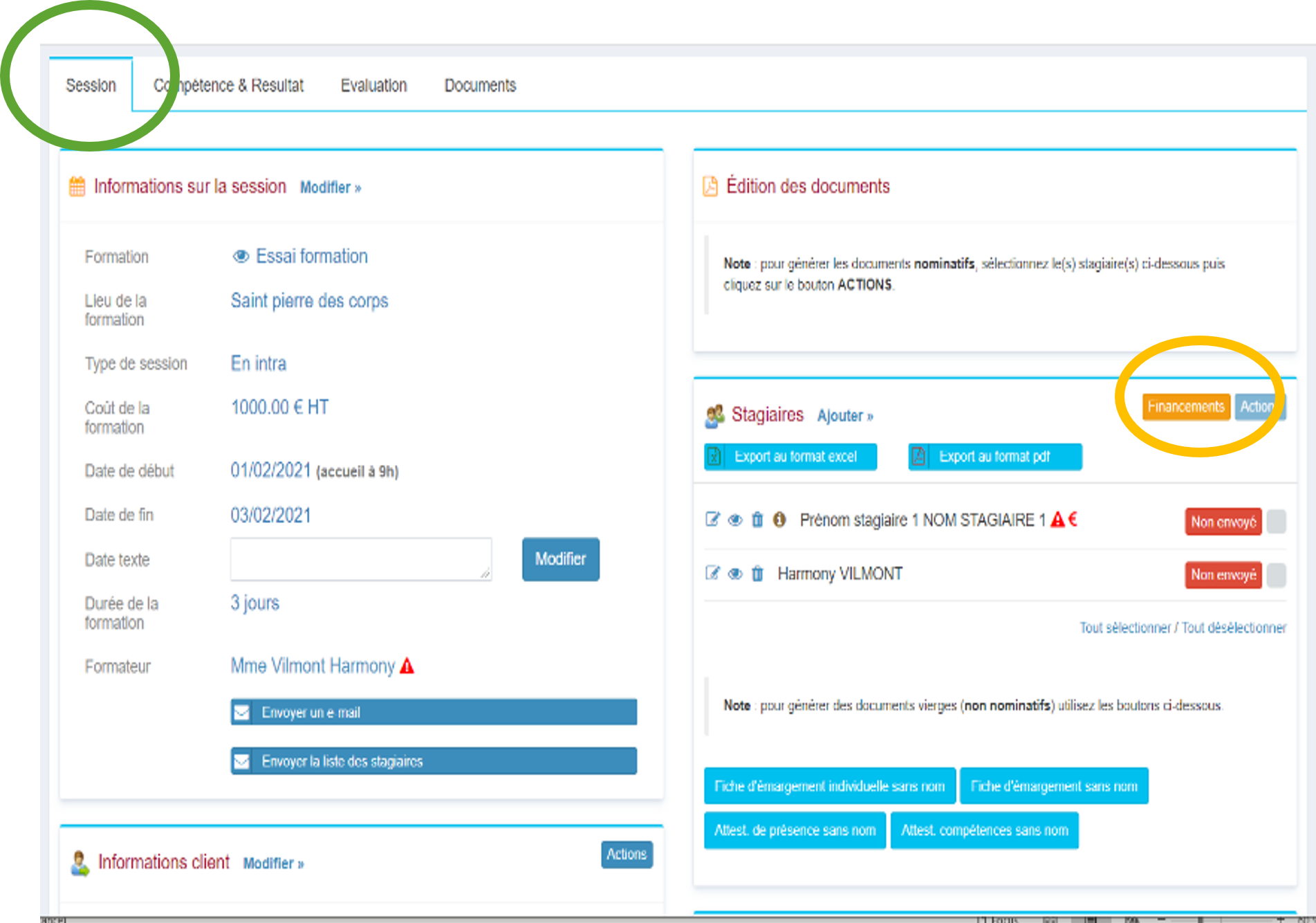1316x923 pixels.
Task: Click the edit icon for Prénom stagiaire 1
Action: [x=712, y=520]
